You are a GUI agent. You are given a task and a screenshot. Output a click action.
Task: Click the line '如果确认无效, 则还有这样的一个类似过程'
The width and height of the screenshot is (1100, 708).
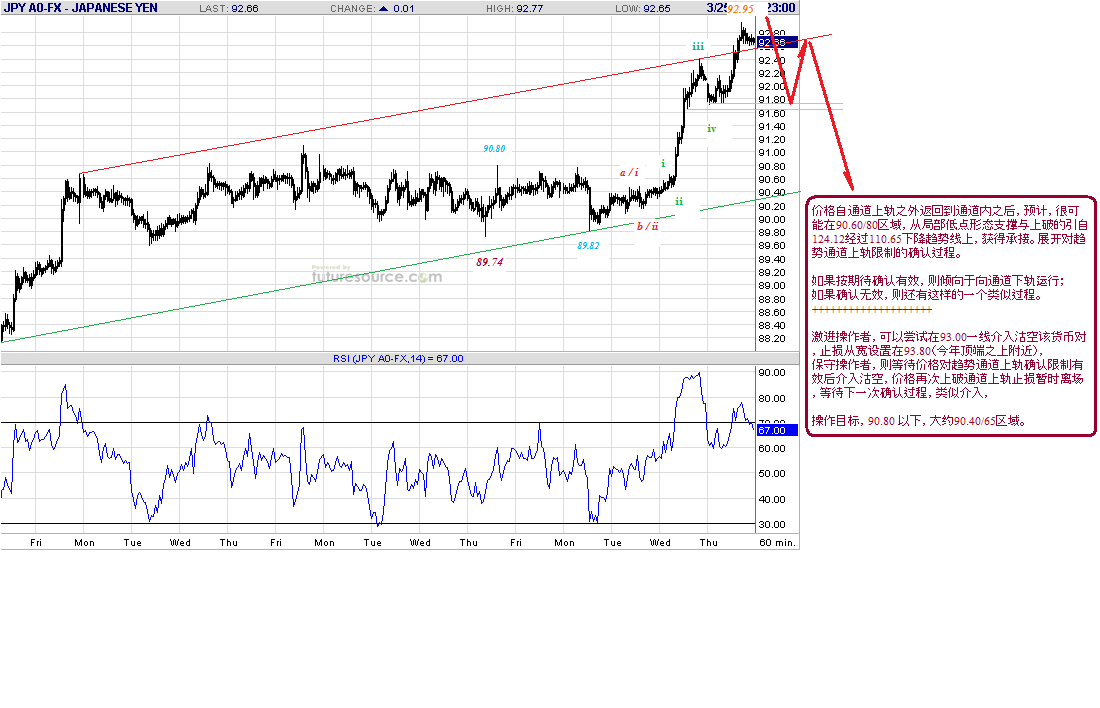click(x=927, y=295)
